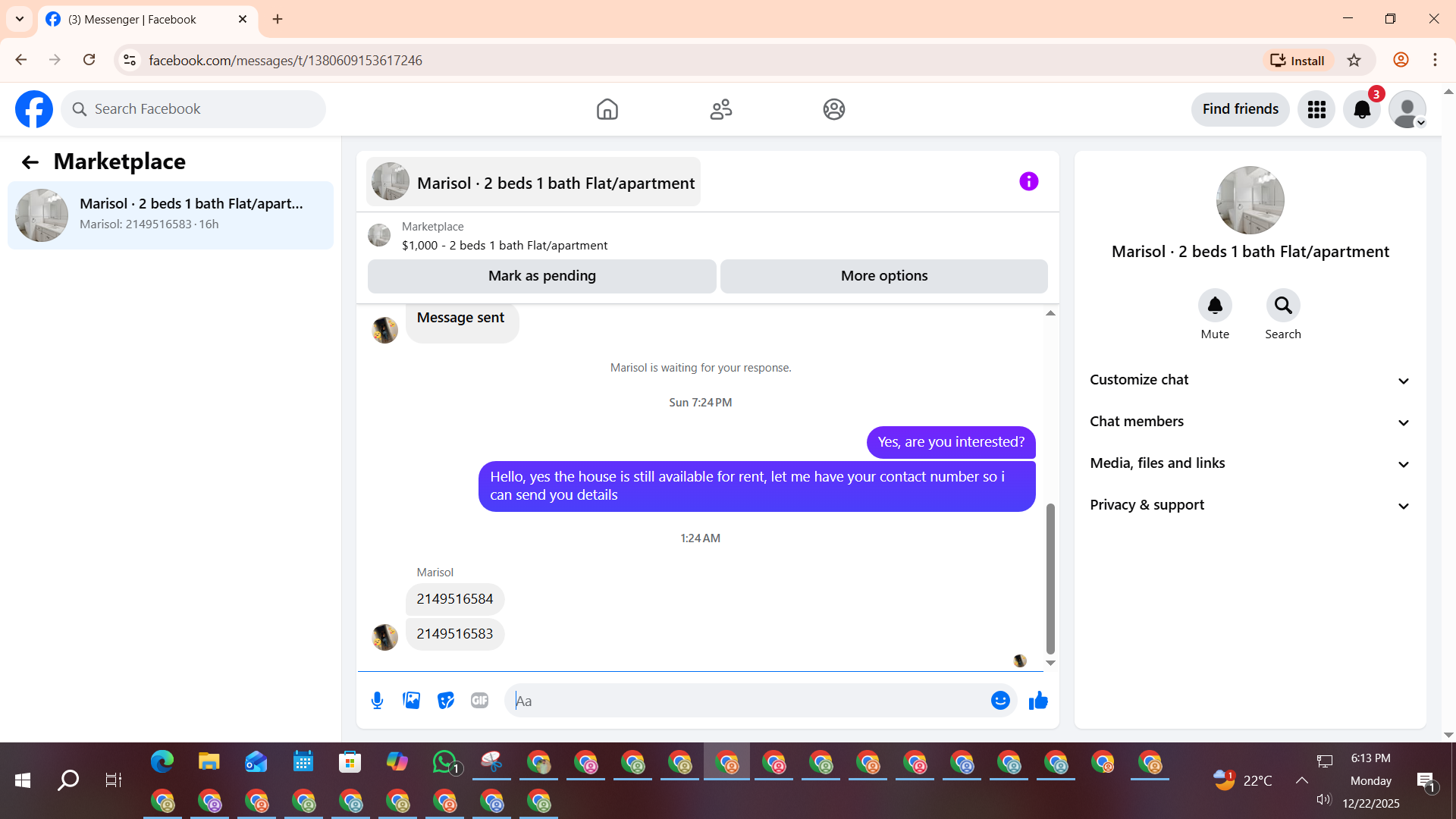Click the Mark as pending button
1456x819 pixels.
(x=541, y=276)
